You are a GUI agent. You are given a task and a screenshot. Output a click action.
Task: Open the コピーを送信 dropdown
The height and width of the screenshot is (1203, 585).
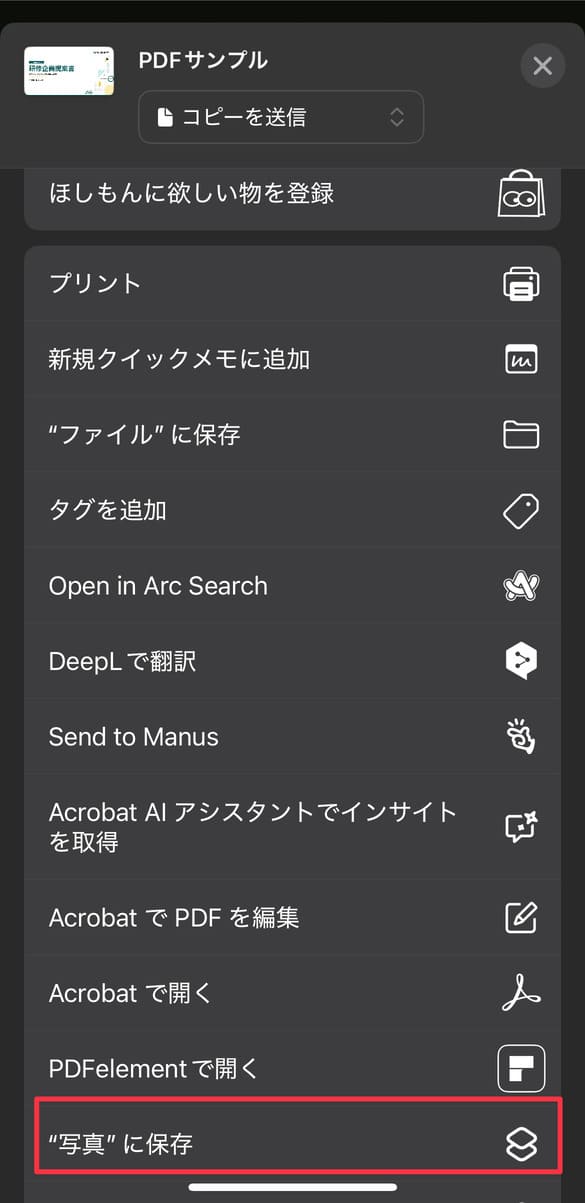click(280, 117)
